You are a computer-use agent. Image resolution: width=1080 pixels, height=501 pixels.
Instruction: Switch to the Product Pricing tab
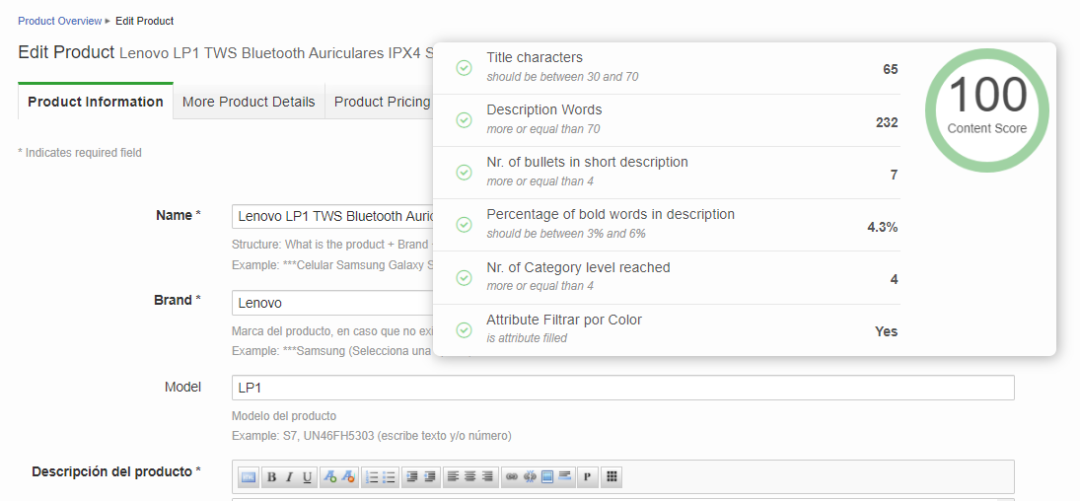point(382,102)
